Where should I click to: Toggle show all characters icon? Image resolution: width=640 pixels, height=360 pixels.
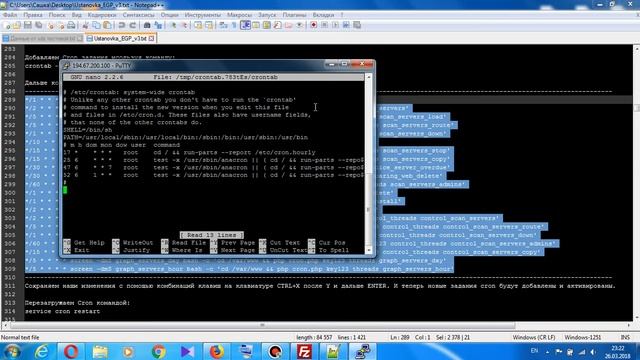pyautogui.click(x=234, y=25)
